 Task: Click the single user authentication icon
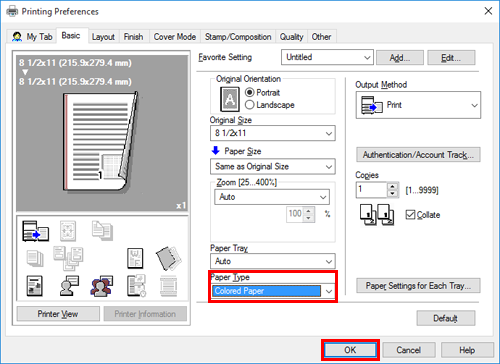(x=69, y=286)
